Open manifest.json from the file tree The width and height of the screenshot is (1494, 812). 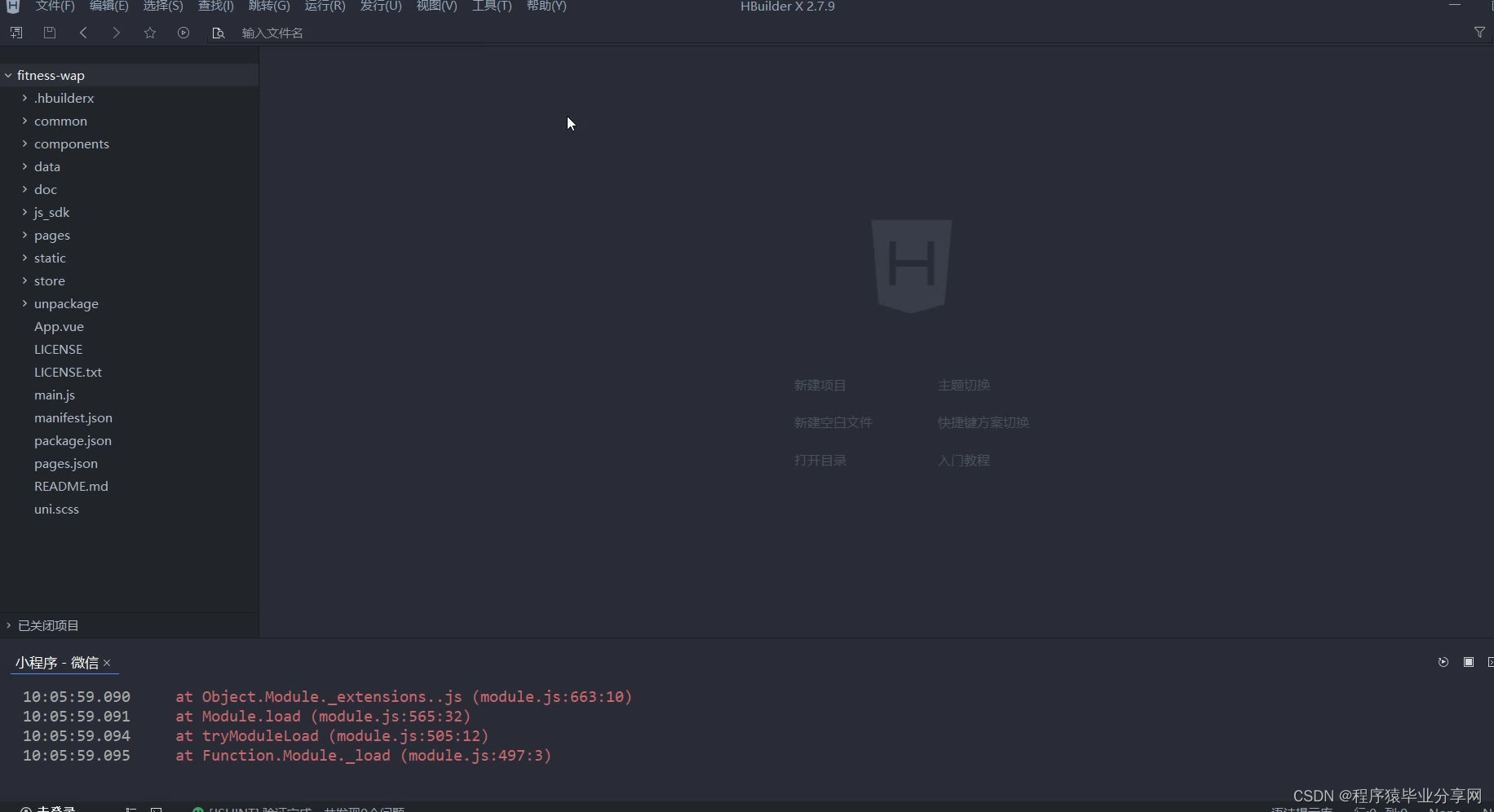click(x=73, y=417)
